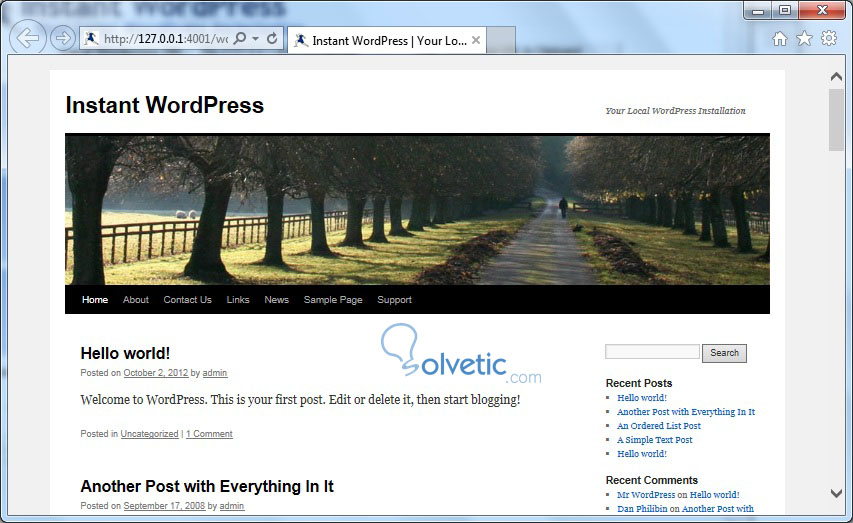853x523 pixels.
Task: Click the scrollbar up arrow
Action: point(836,77)
